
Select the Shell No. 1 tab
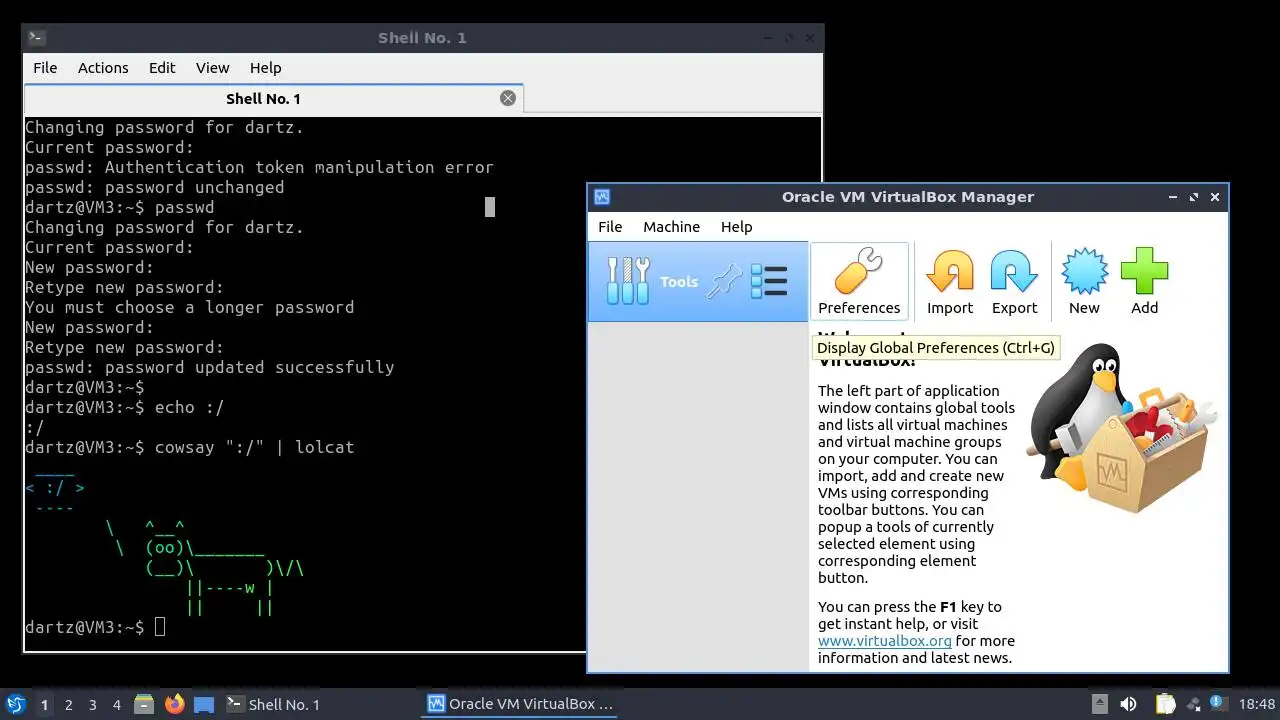pyautogui.click(x=273, y=98)
